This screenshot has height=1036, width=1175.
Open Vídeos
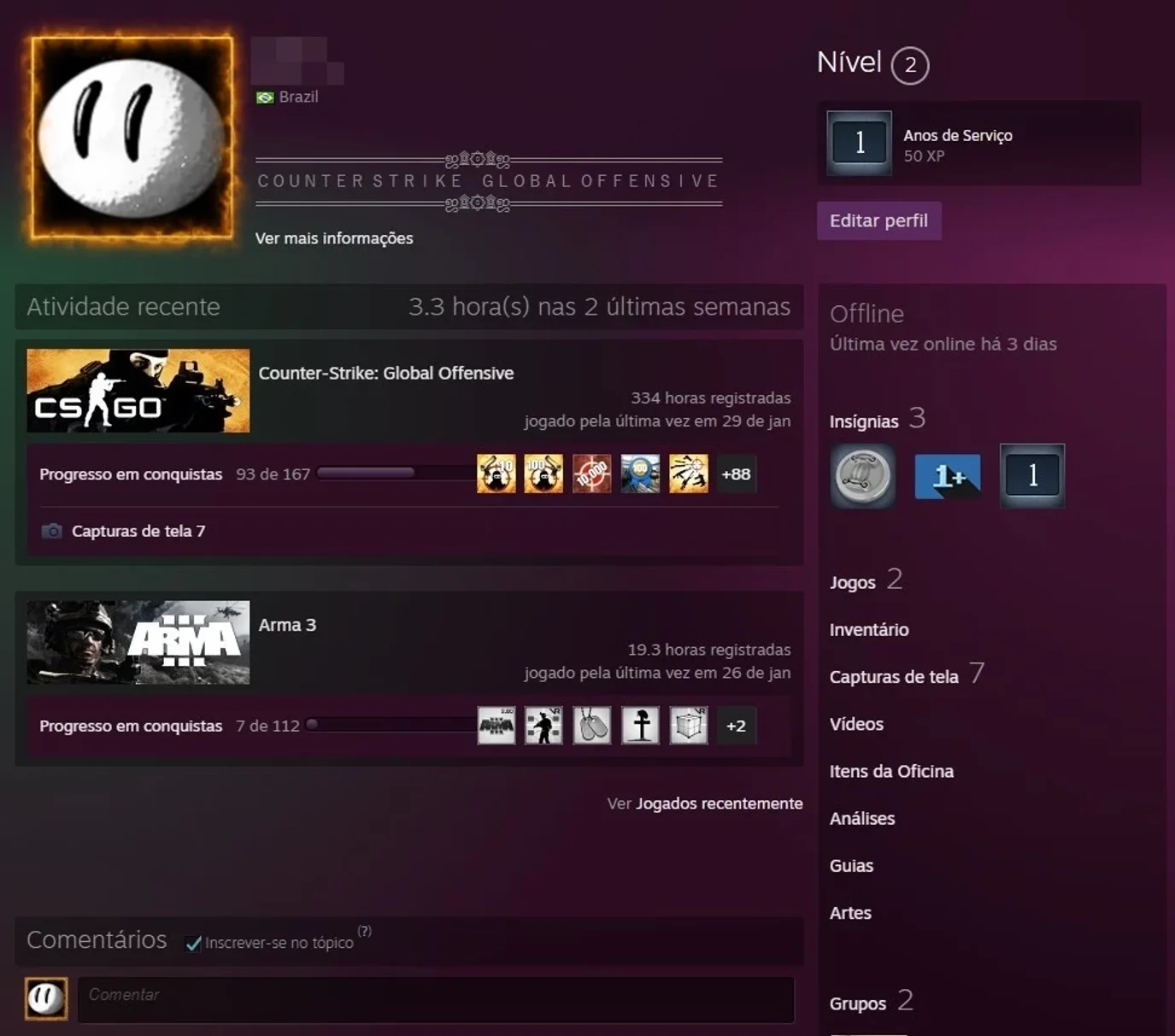pyautogui.click(x=856, y=724)
